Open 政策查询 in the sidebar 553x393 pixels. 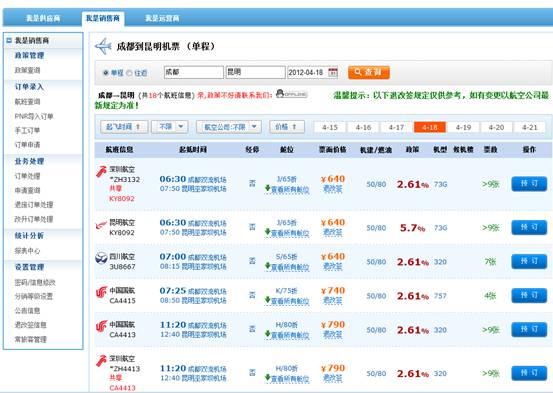coord(28,70)
